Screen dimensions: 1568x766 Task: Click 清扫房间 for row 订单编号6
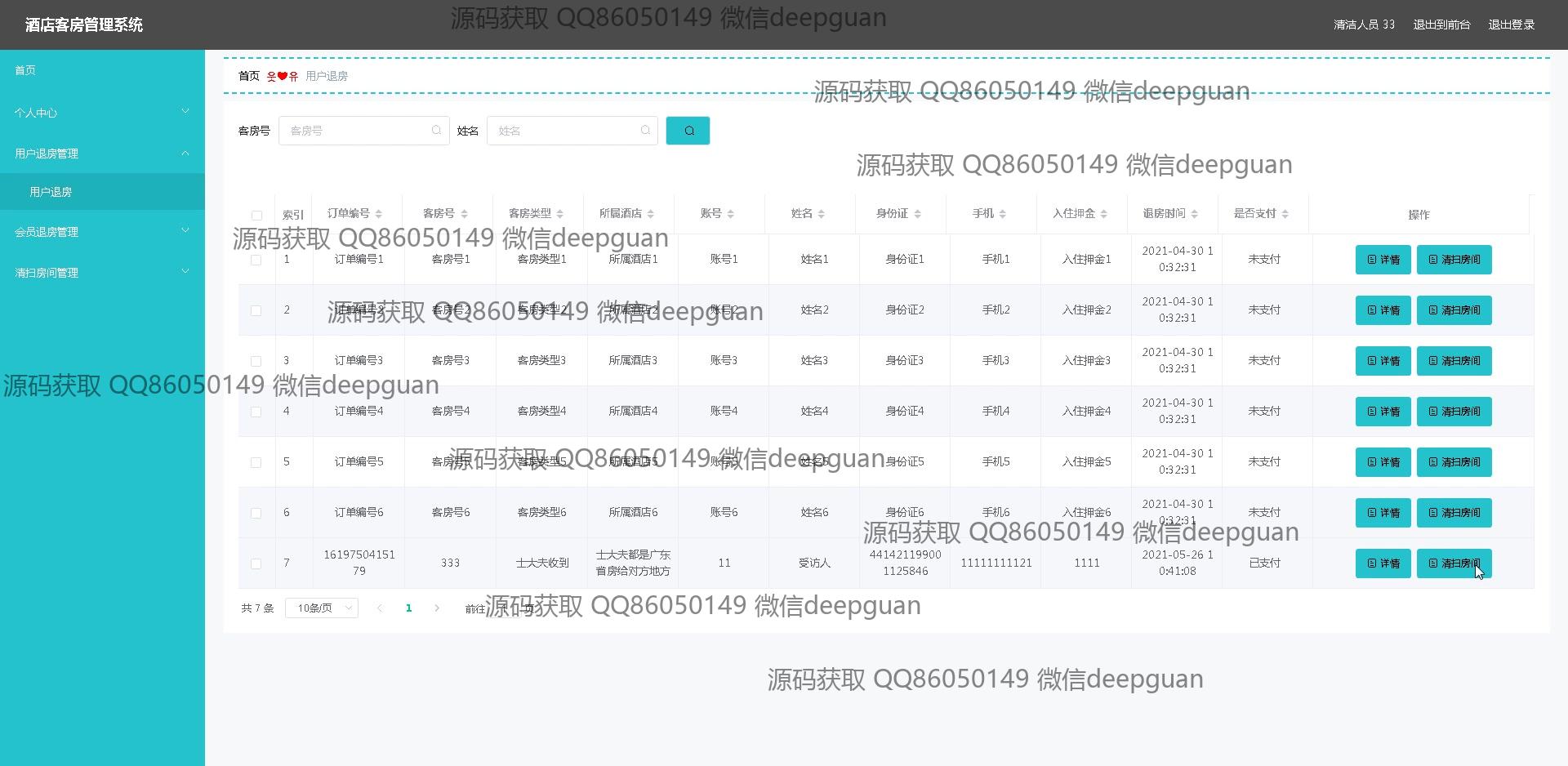[1454, 513]
